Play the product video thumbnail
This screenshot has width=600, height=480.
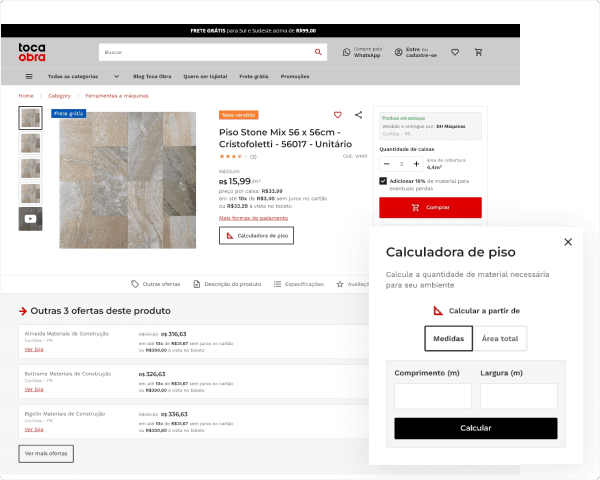click(x=31, y=219)
